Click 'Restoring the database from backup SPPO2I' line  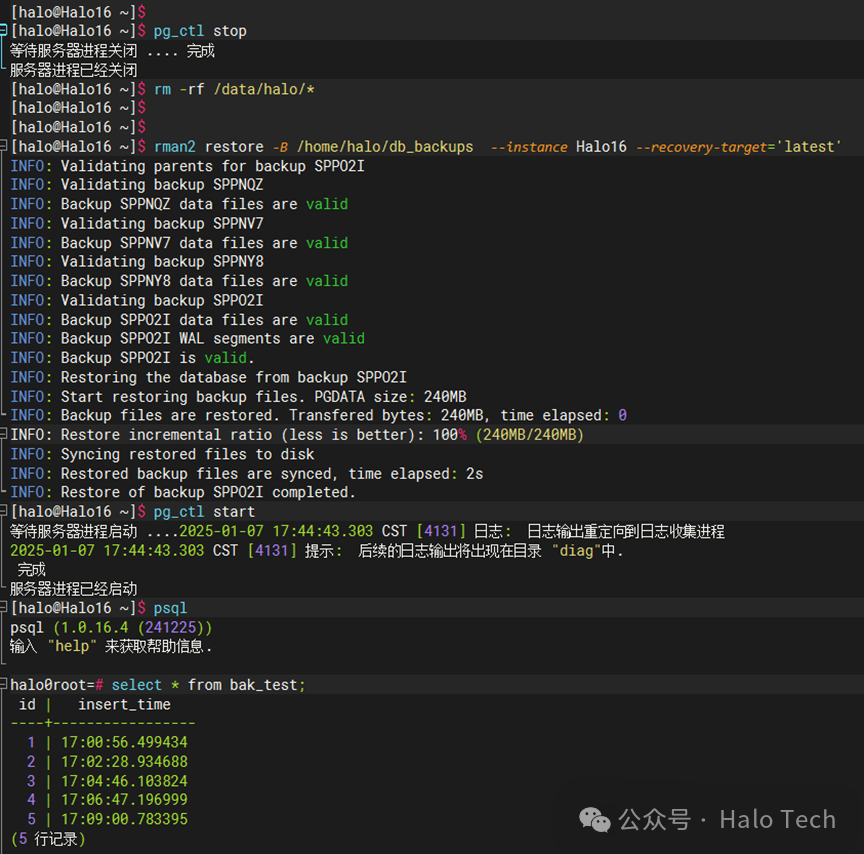tap(208, 377)
